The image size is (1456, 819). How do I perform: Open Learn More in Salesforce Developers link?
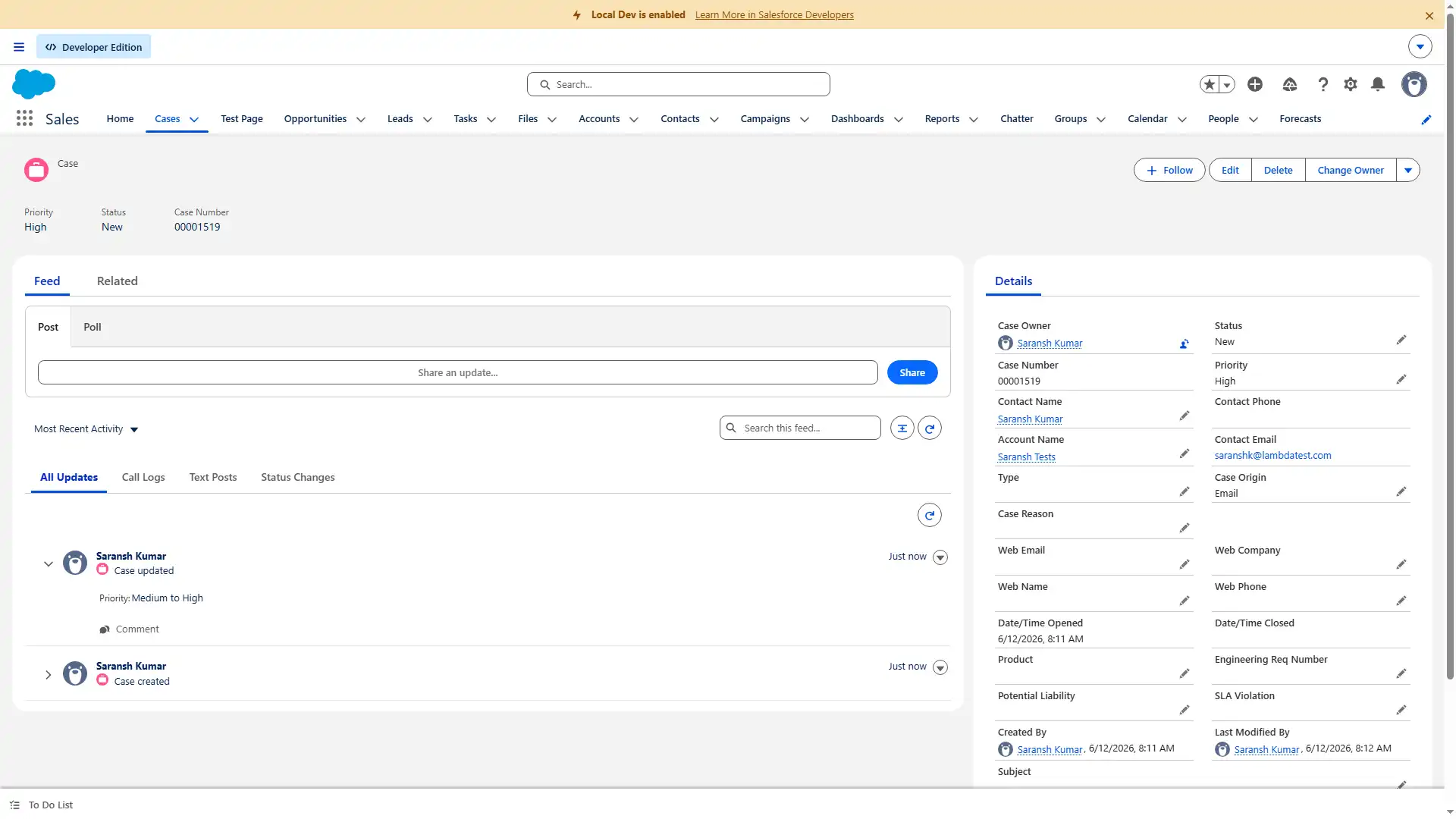pyautogui.click(x=774, y=15)
